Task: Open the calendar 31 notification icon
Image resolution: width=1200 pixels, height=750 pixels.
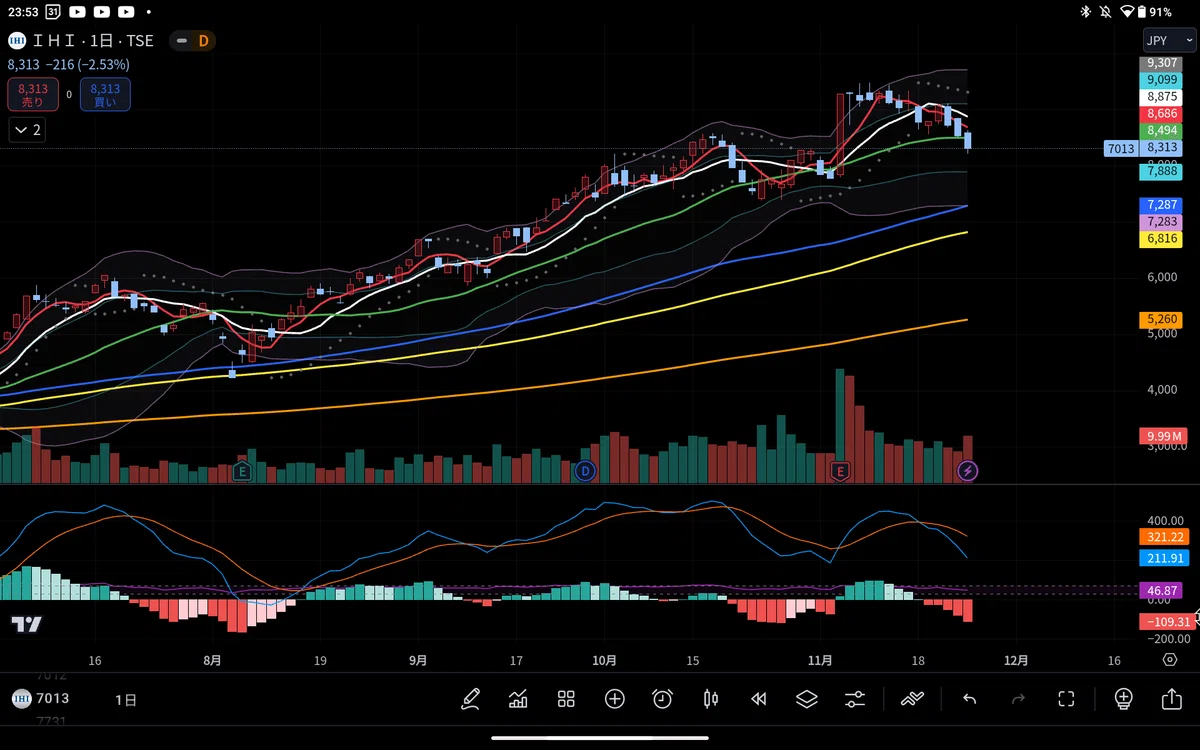Action: point(52,12)
